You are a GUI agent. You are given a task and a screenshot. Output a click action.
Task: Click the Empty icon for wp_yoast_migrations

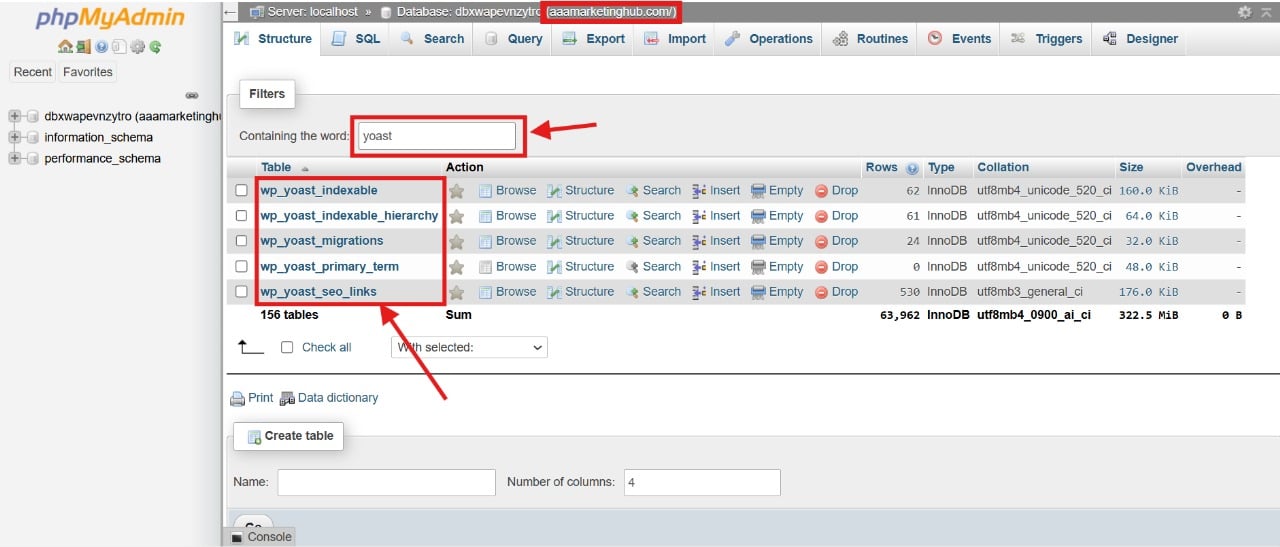[x=758, y=241]
